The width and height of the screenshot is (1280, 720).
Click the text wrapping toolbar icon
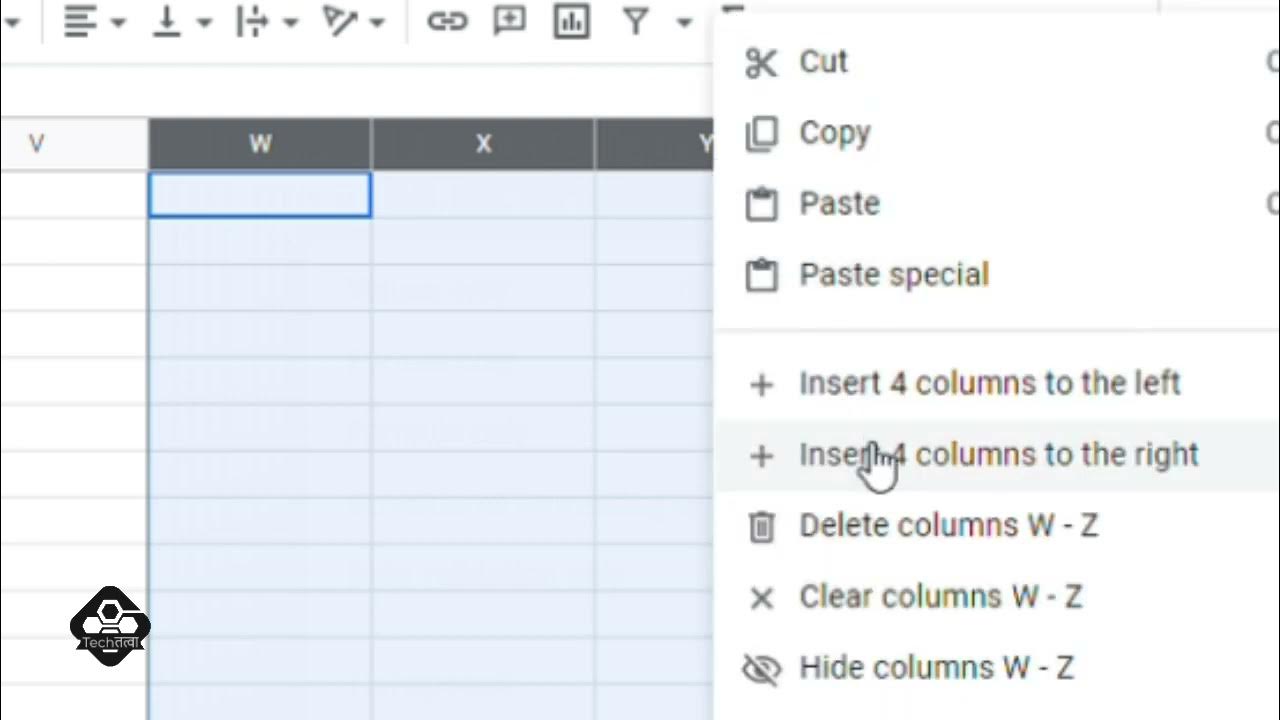(252, 21)
